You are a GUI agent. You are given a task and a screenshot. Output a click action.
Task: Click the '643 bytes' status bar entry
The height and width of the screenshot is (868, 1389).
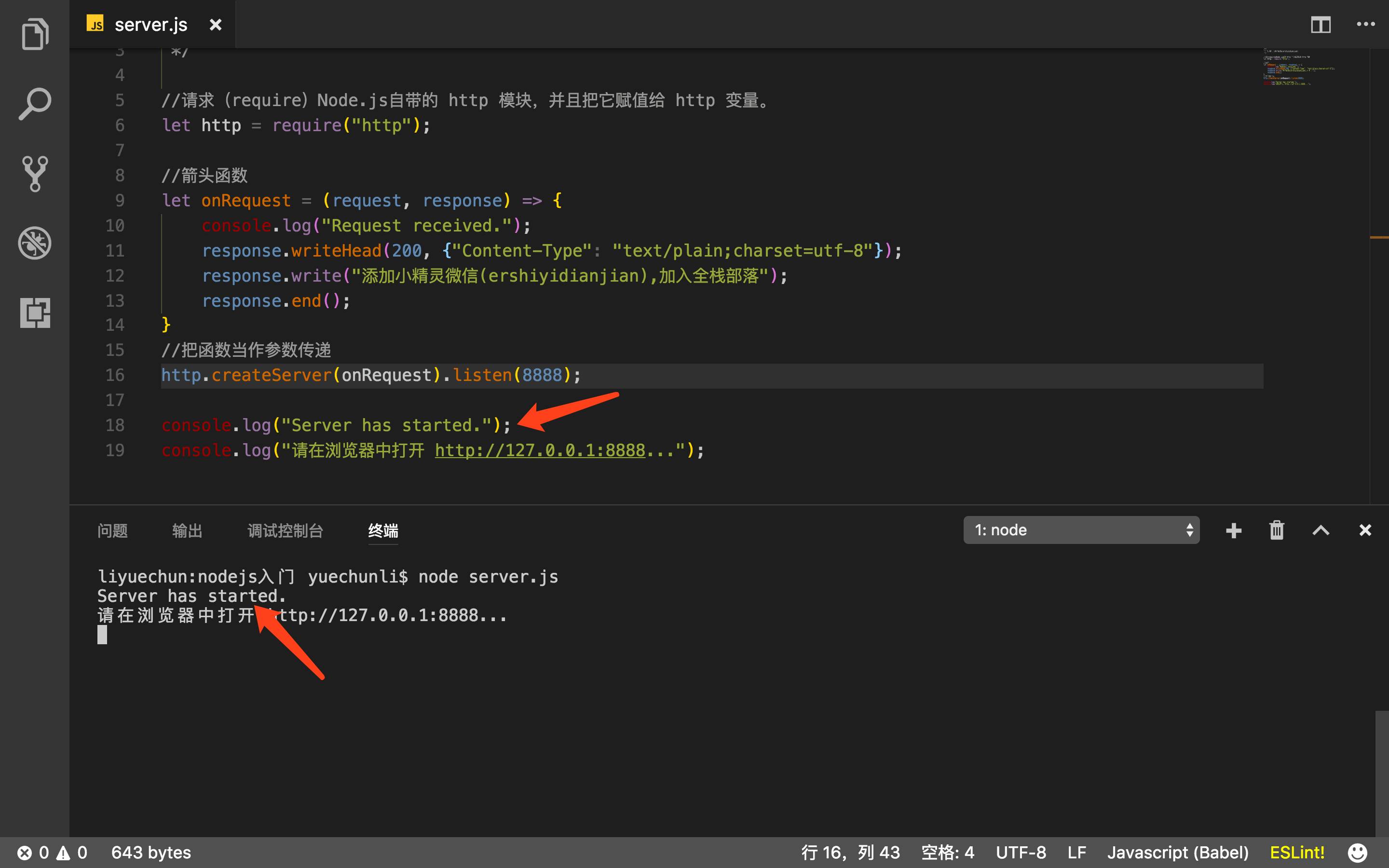(151, 853)
